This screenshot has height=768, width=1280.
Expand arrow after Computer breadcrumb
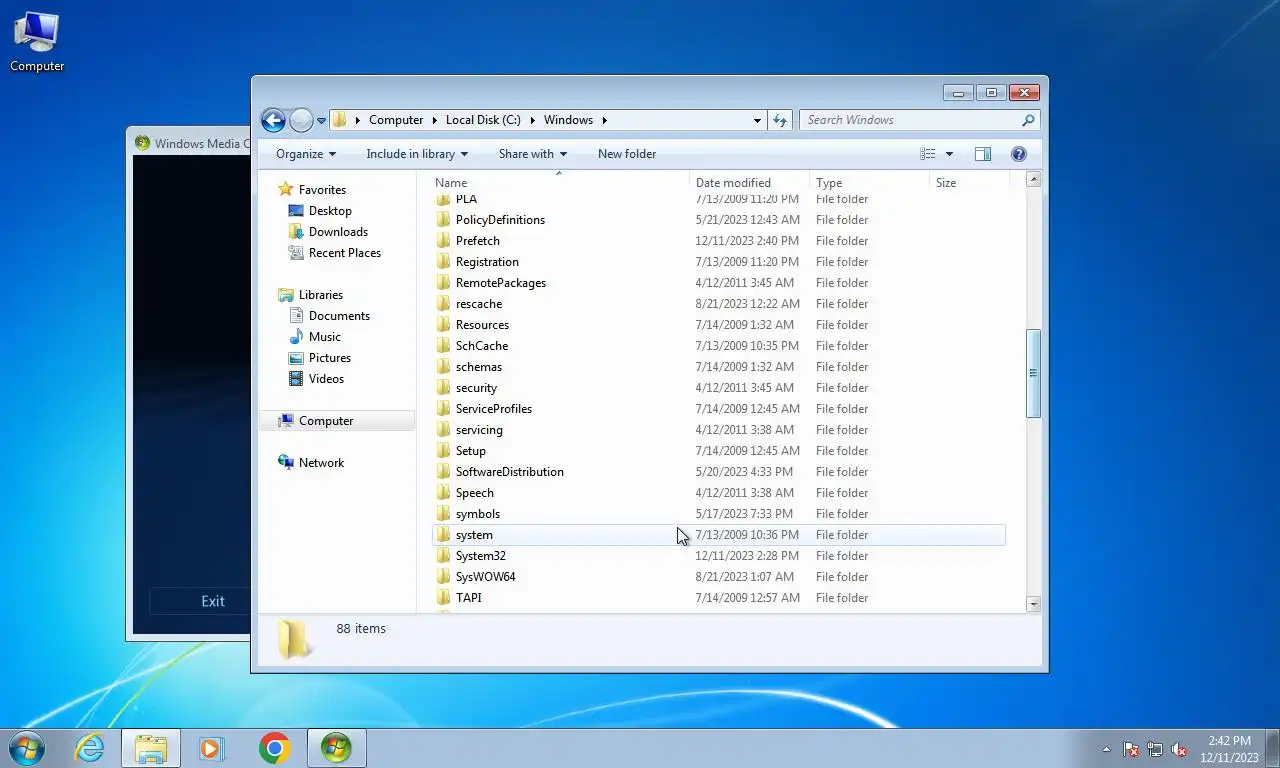434,120
